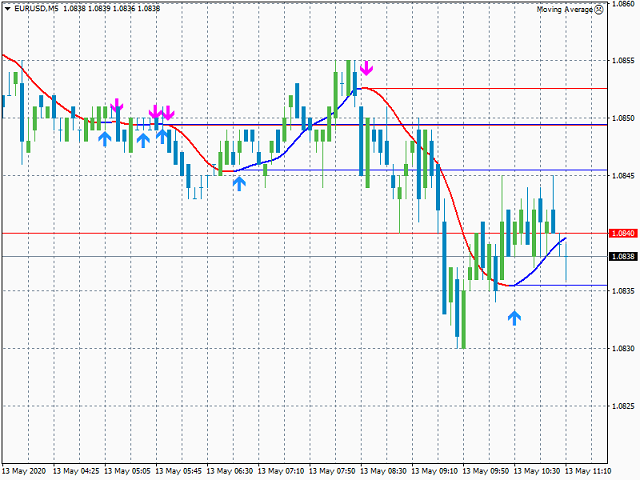Select the magenta down arrow above the 1.0855 peak
This screenshot has width=640, height=480.
[366, 68]
